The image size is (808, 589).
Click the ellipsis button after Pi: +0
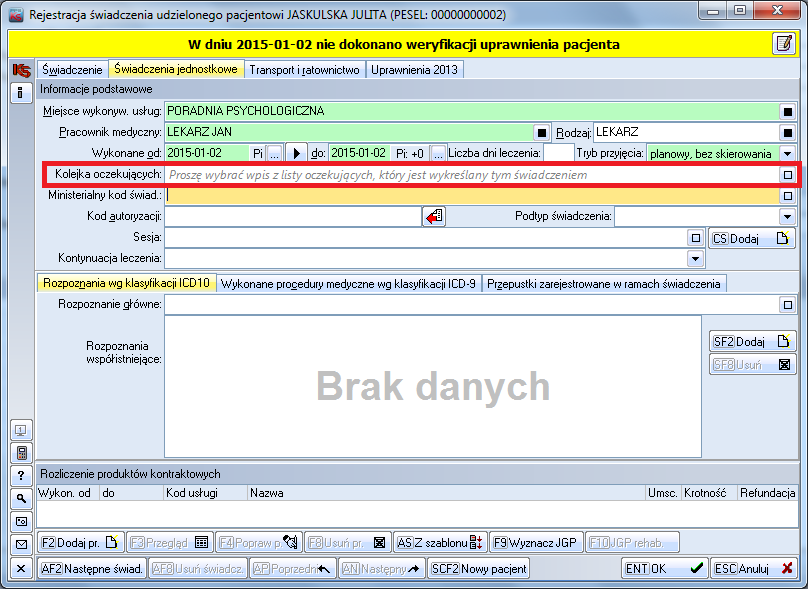pos(438,154)
